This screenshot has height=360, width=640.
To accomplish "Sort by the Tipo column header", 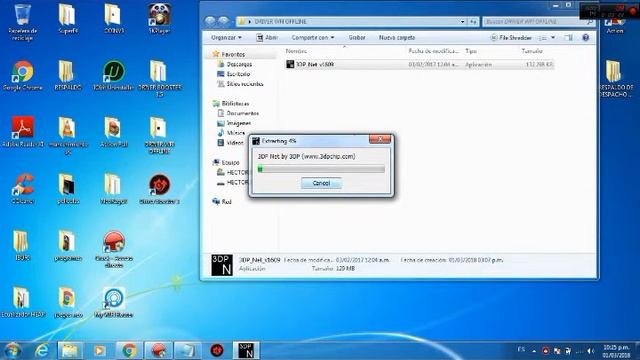I will point(471,51).
